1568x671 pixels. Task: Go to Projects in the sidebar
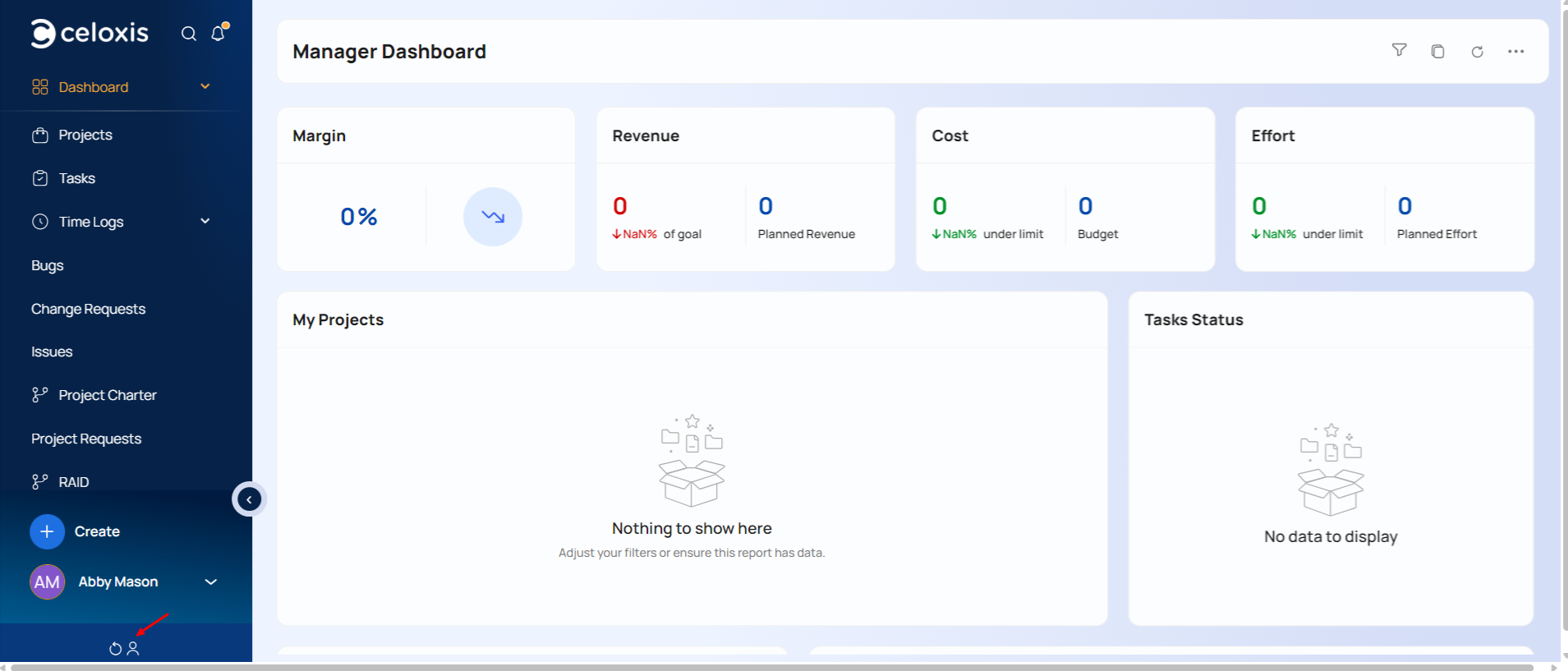point(85,135)
